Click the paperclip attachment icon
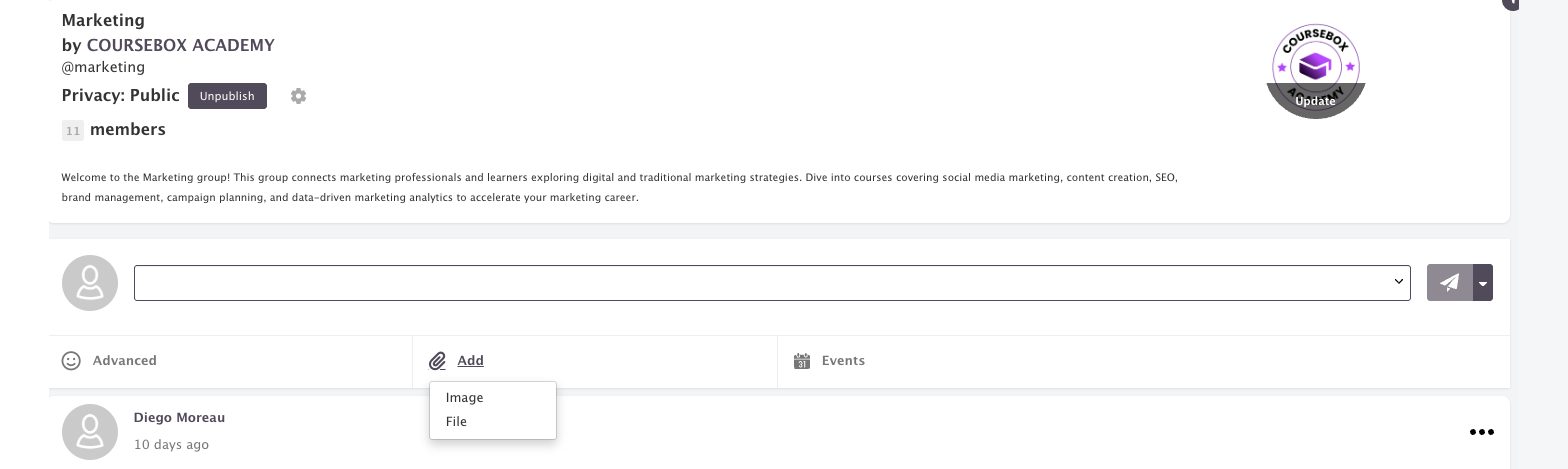 (x=437, y=361)
